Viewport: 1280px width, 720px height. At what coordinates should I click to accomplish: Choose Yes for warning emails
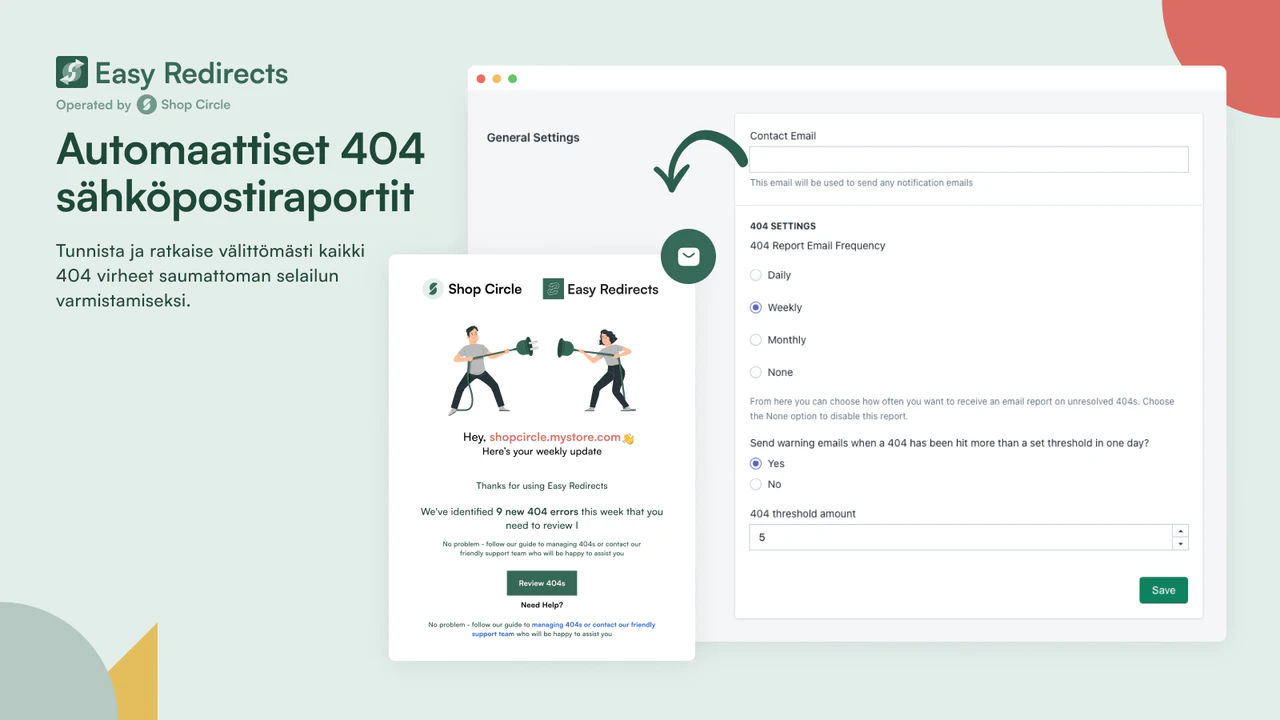point(756,463)
